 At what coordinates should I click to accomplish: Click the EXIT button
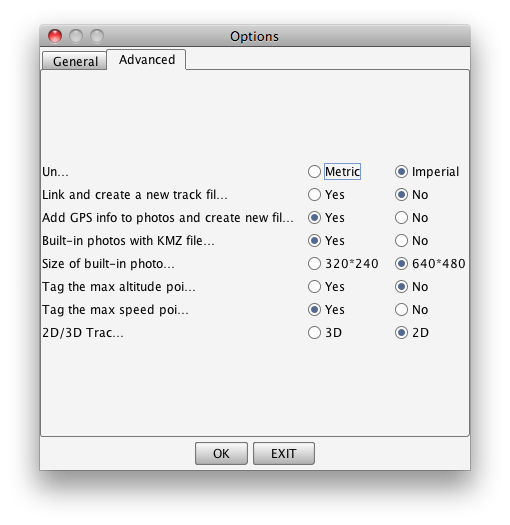click(x=284, y=453)
